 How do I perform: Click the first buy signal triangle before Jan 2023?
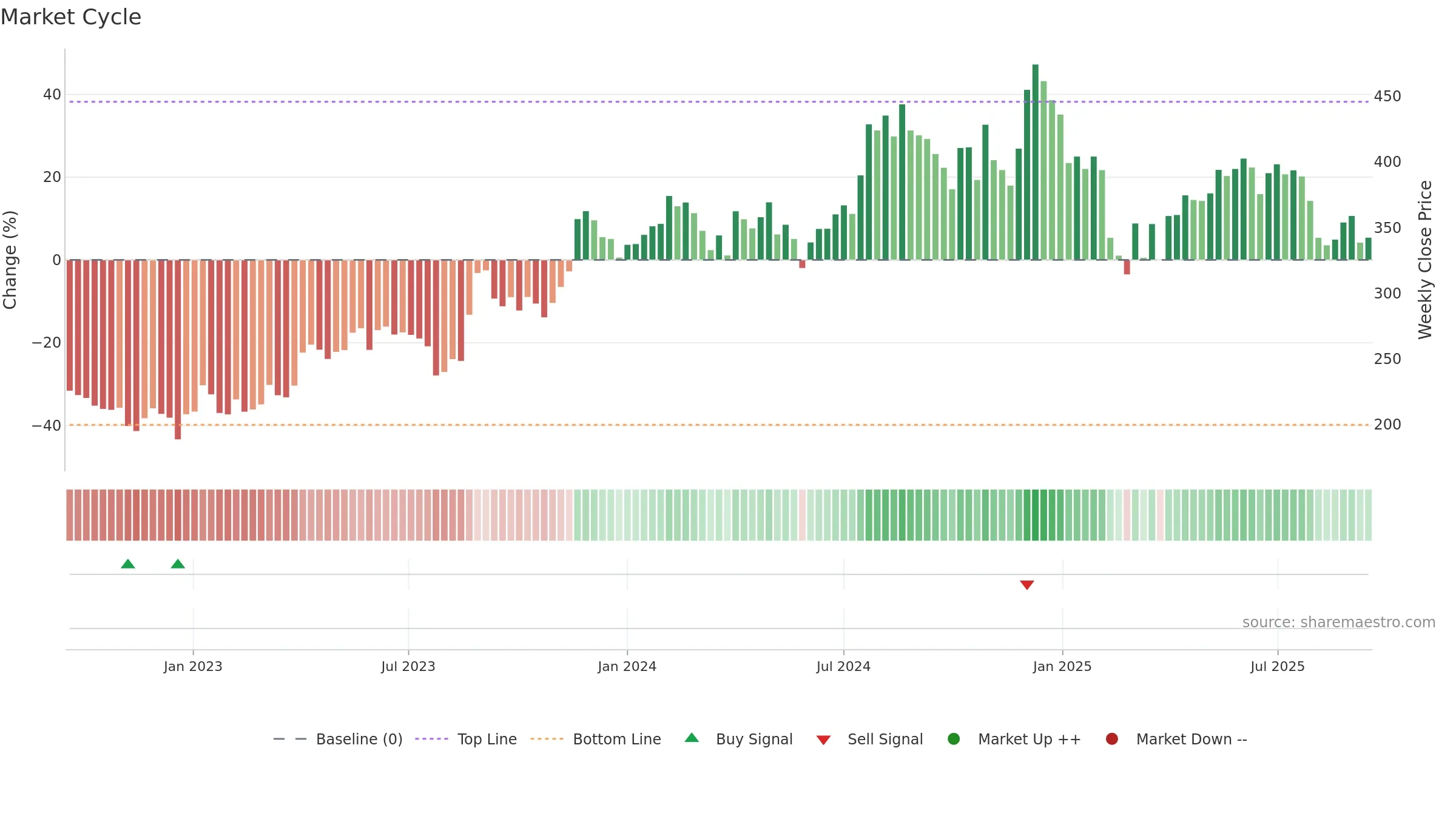[x=128, y=564]
